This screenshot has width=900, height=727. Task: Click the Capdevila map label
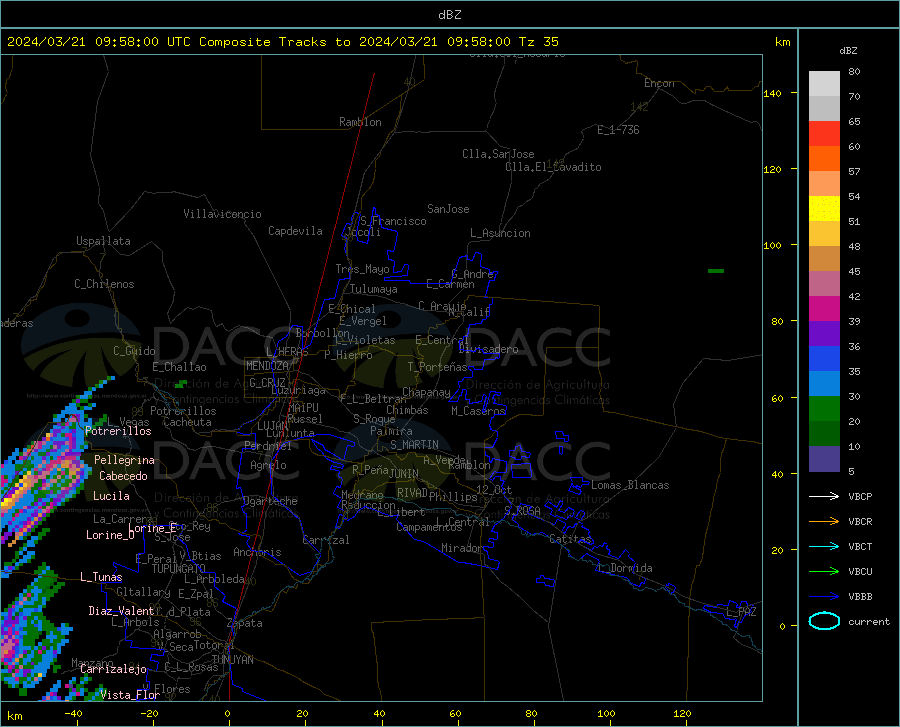[295, 231]
